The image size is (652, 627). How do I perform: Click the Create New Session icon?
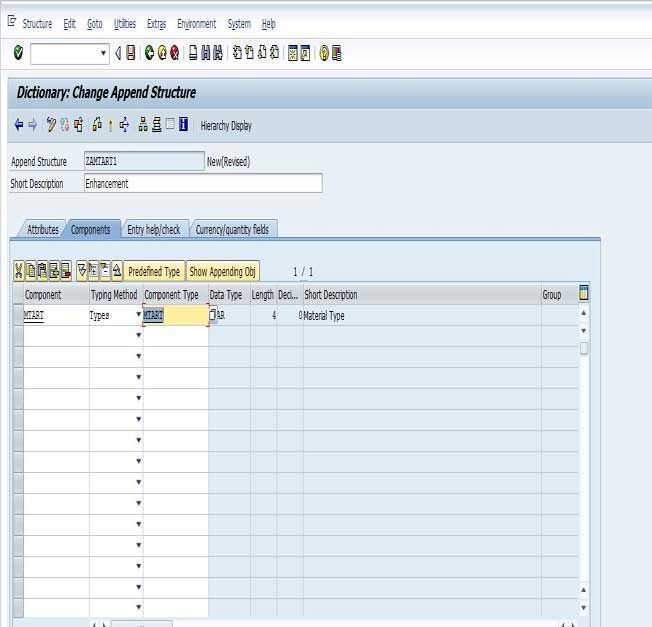[x=293, y=53]
